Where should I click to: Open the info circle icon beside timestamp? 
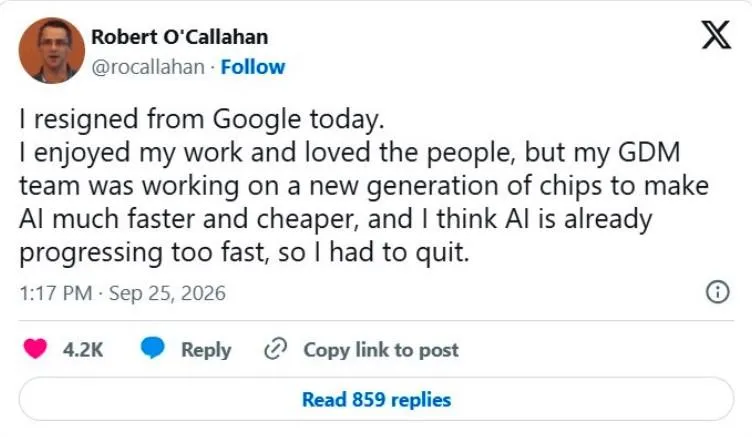pyautogui.click(x=717, y=292)
